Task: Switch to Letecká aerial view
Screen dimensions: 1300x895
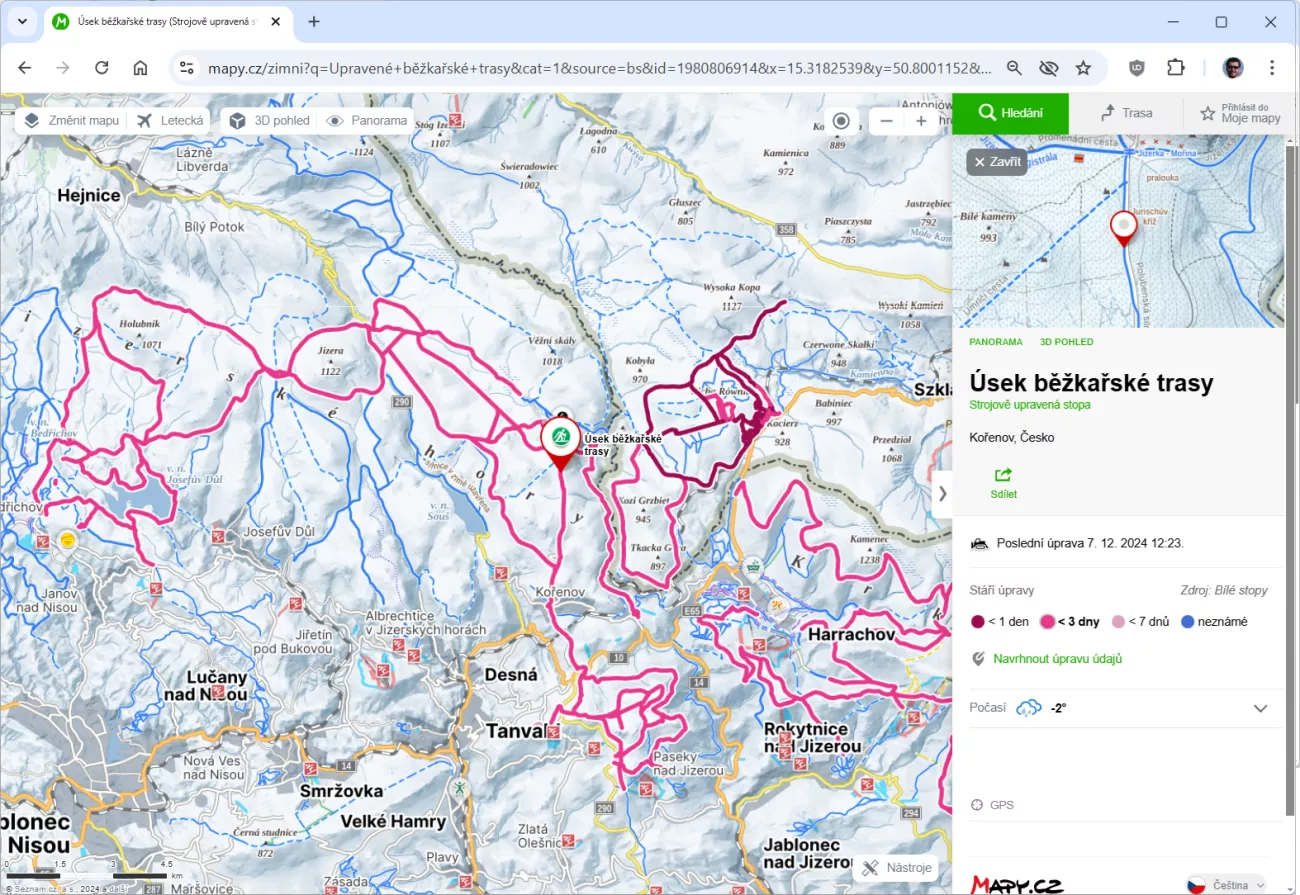Action: (x=171, y=121)
